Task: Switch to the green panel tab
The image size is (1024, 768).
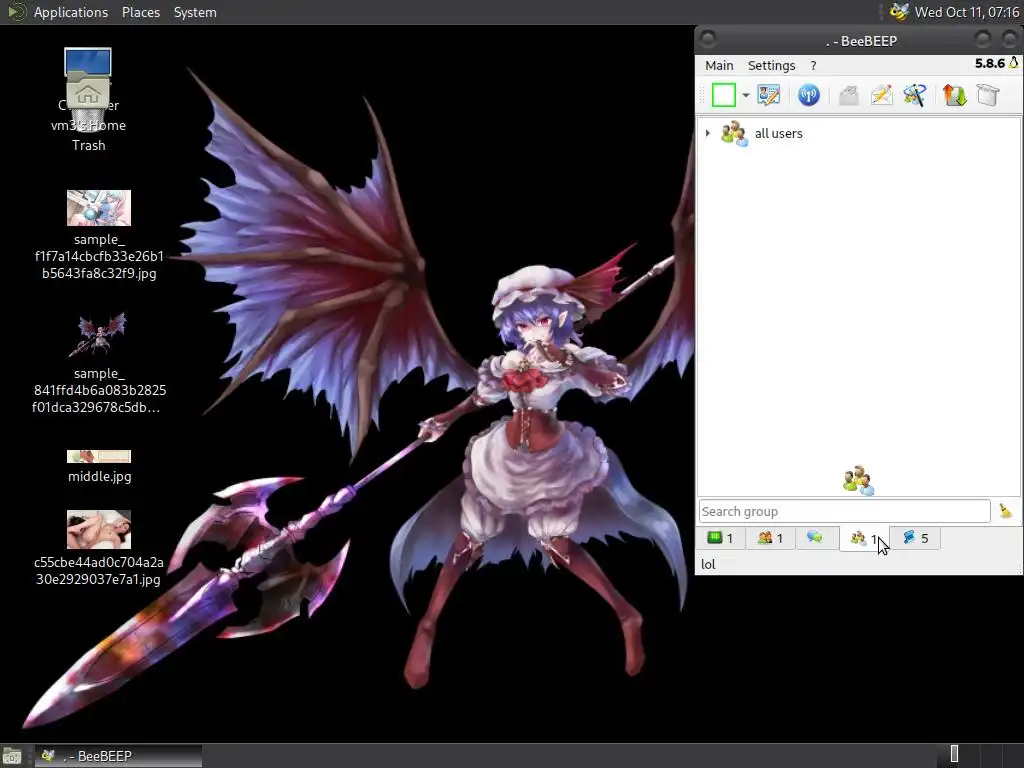Action: point(720,538)
